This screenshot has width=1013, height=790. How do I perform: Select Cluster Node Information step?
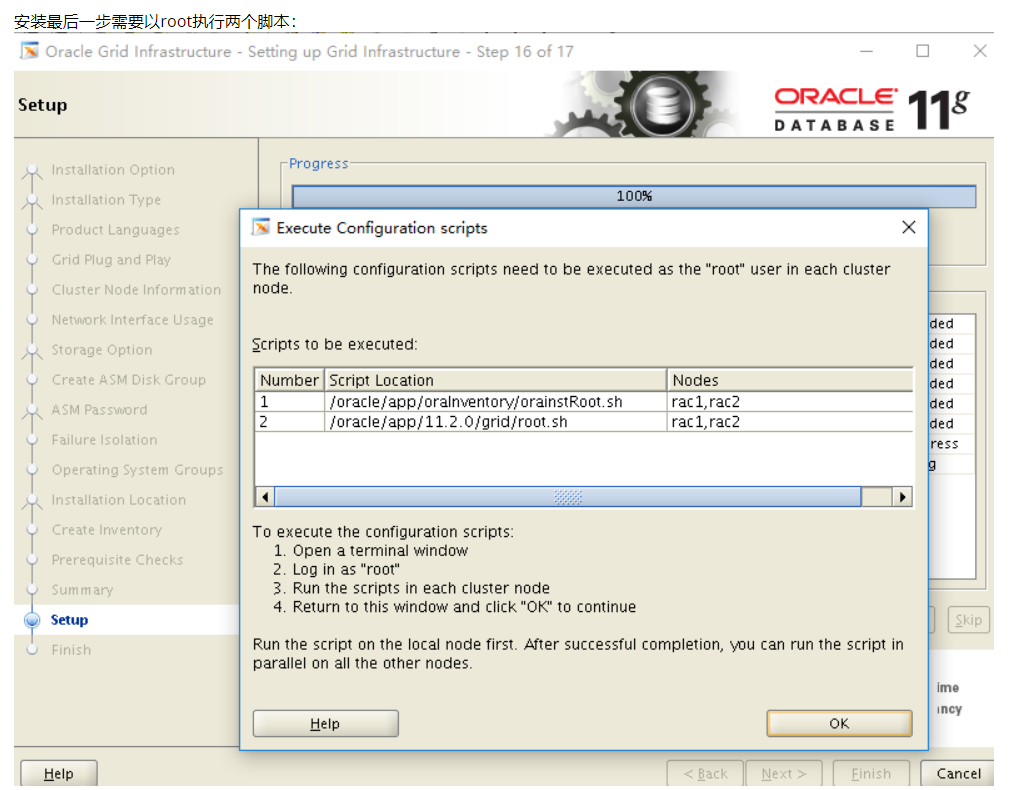[136, 289]
